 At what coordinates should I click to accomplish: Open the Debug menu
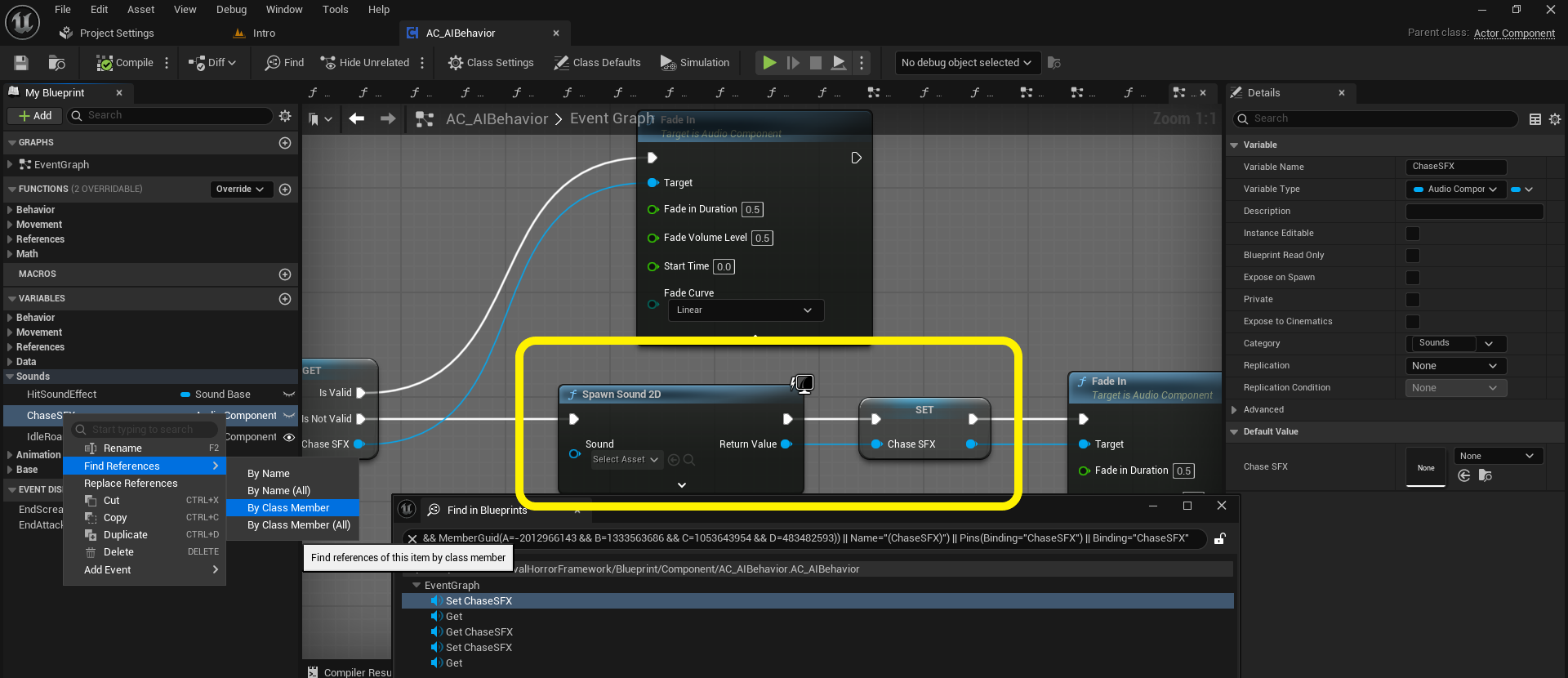[x=231, y=10]
